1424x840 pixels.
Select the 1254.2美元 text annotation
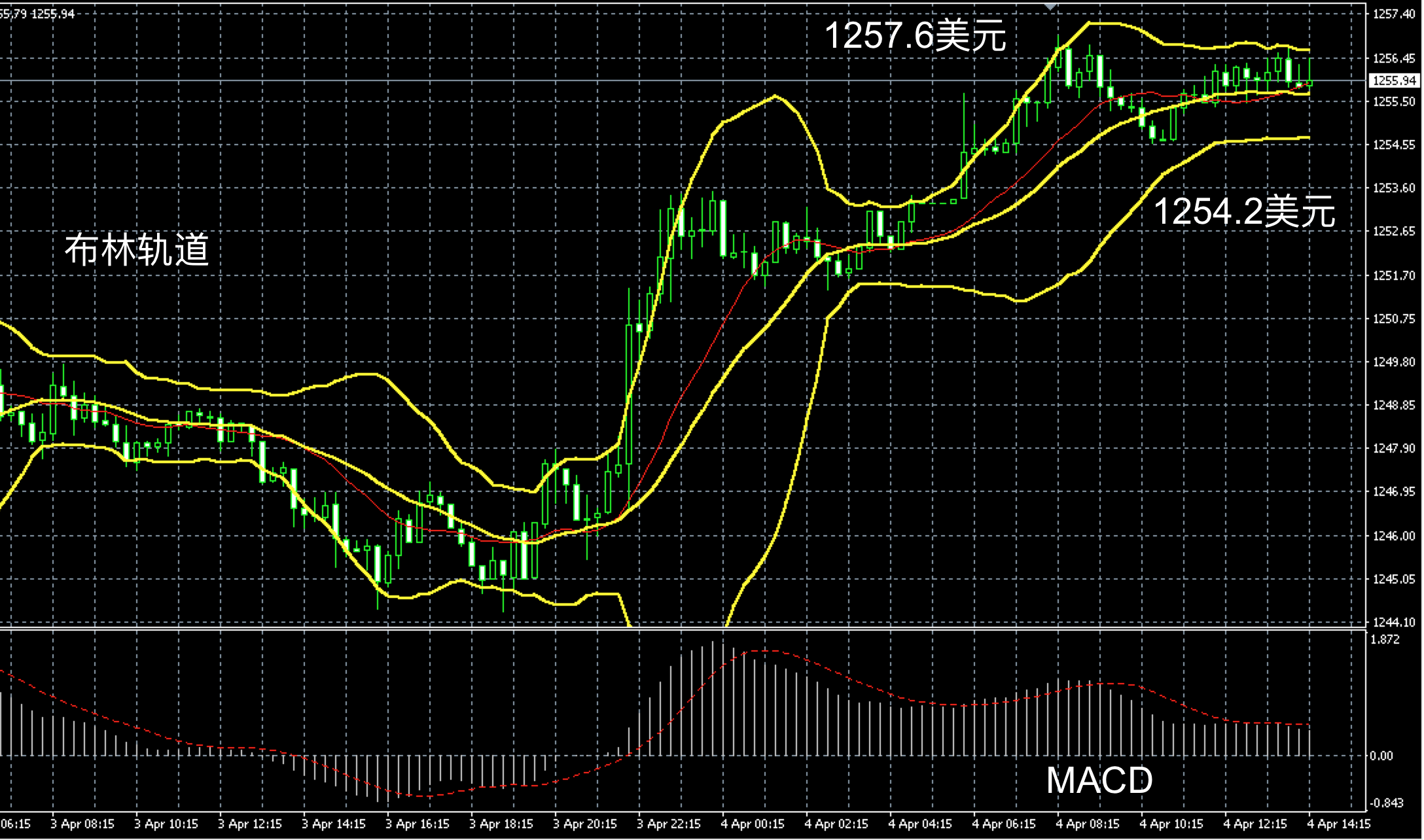click(x=1243, y=212)
